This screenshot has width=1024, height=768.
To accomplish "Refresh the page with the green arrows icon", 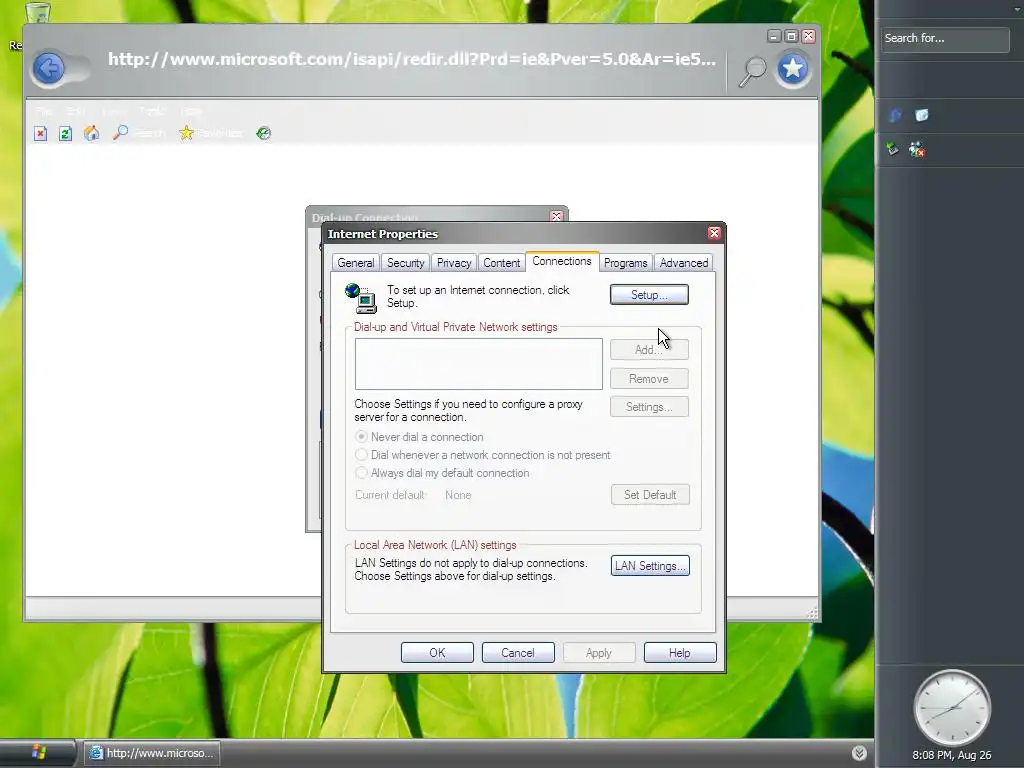I will (x=65, y=134).
